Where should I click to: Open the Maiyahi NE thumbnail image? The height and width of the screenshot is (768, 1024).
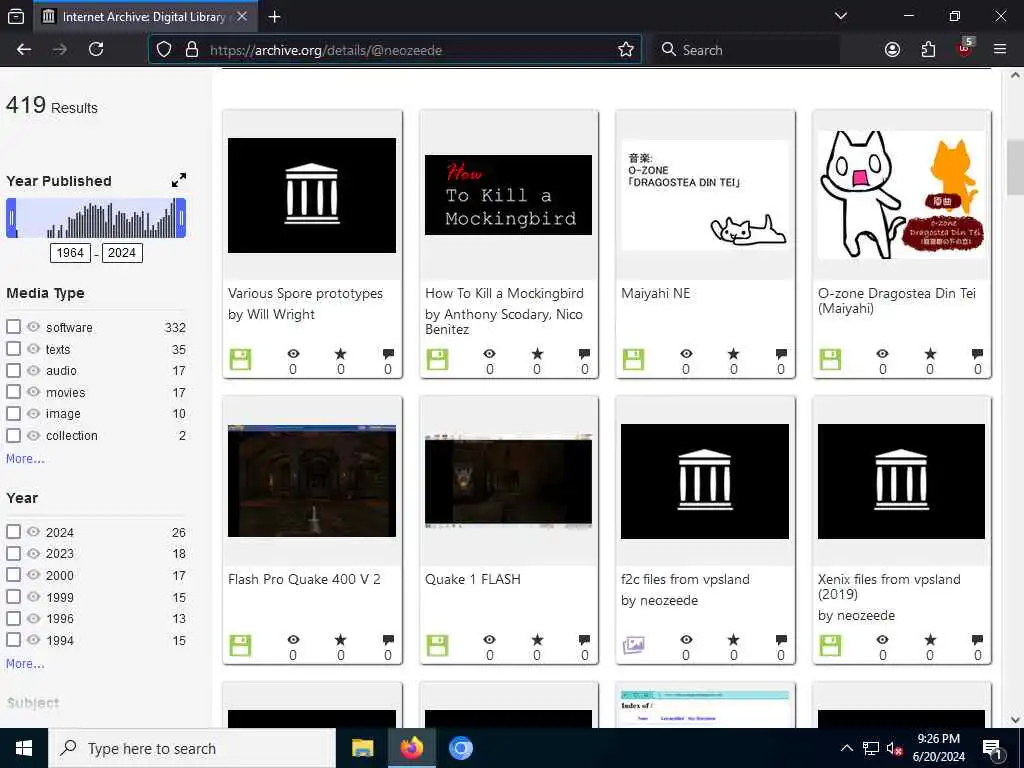705,195
